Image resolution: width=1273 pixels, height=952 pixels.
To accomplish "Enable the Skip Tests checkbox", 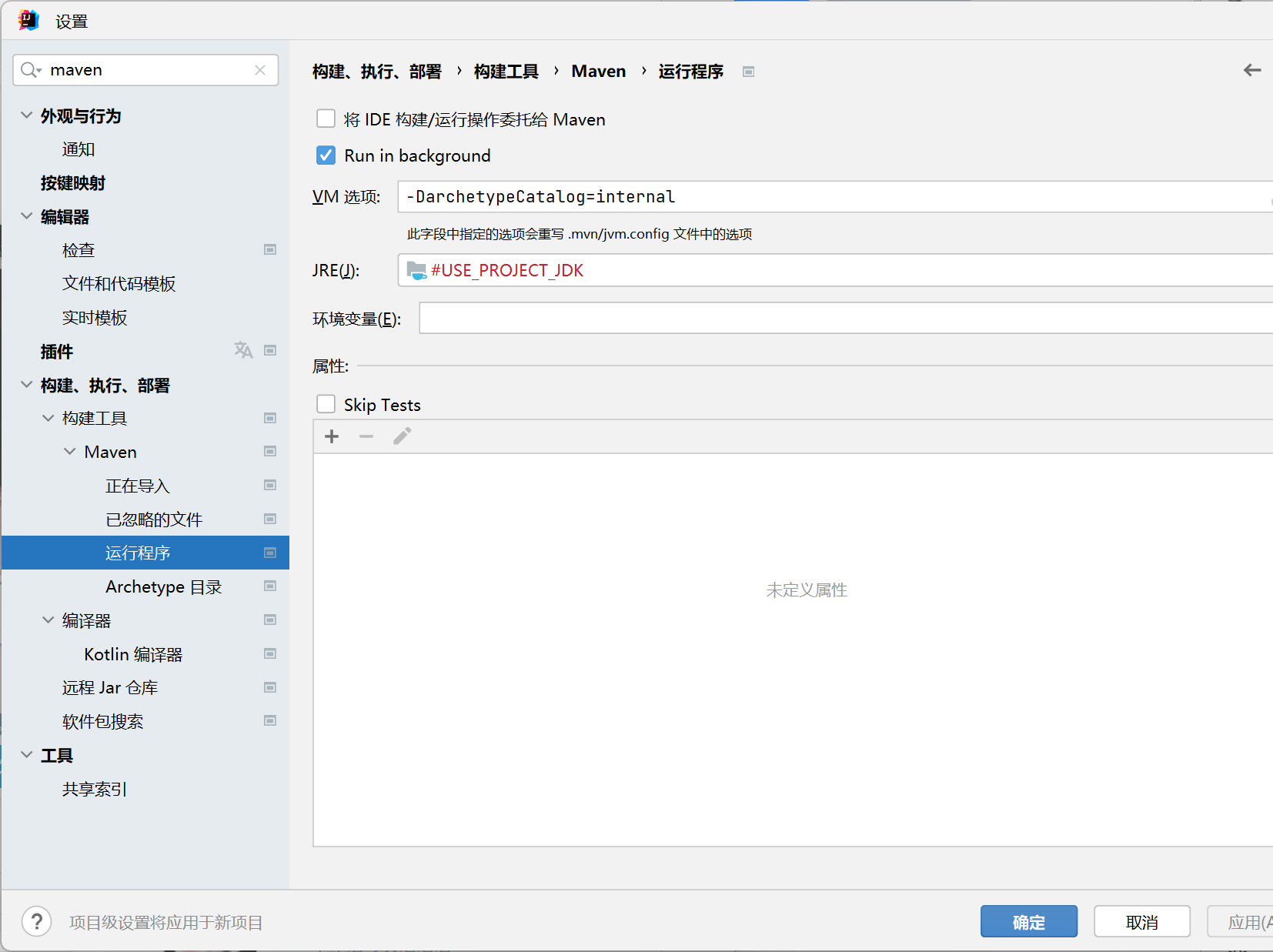I will click(326, 403).
